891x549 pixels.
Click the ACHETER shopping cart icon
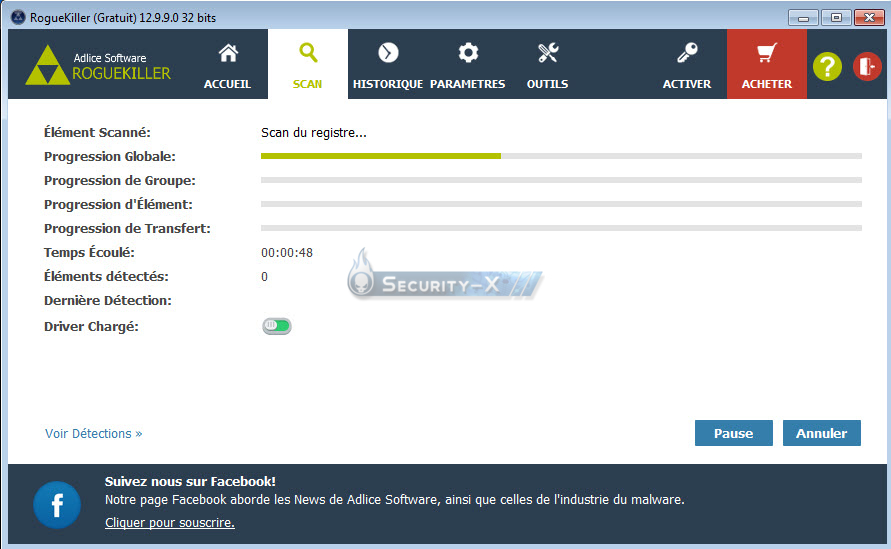tap(767, 53)
